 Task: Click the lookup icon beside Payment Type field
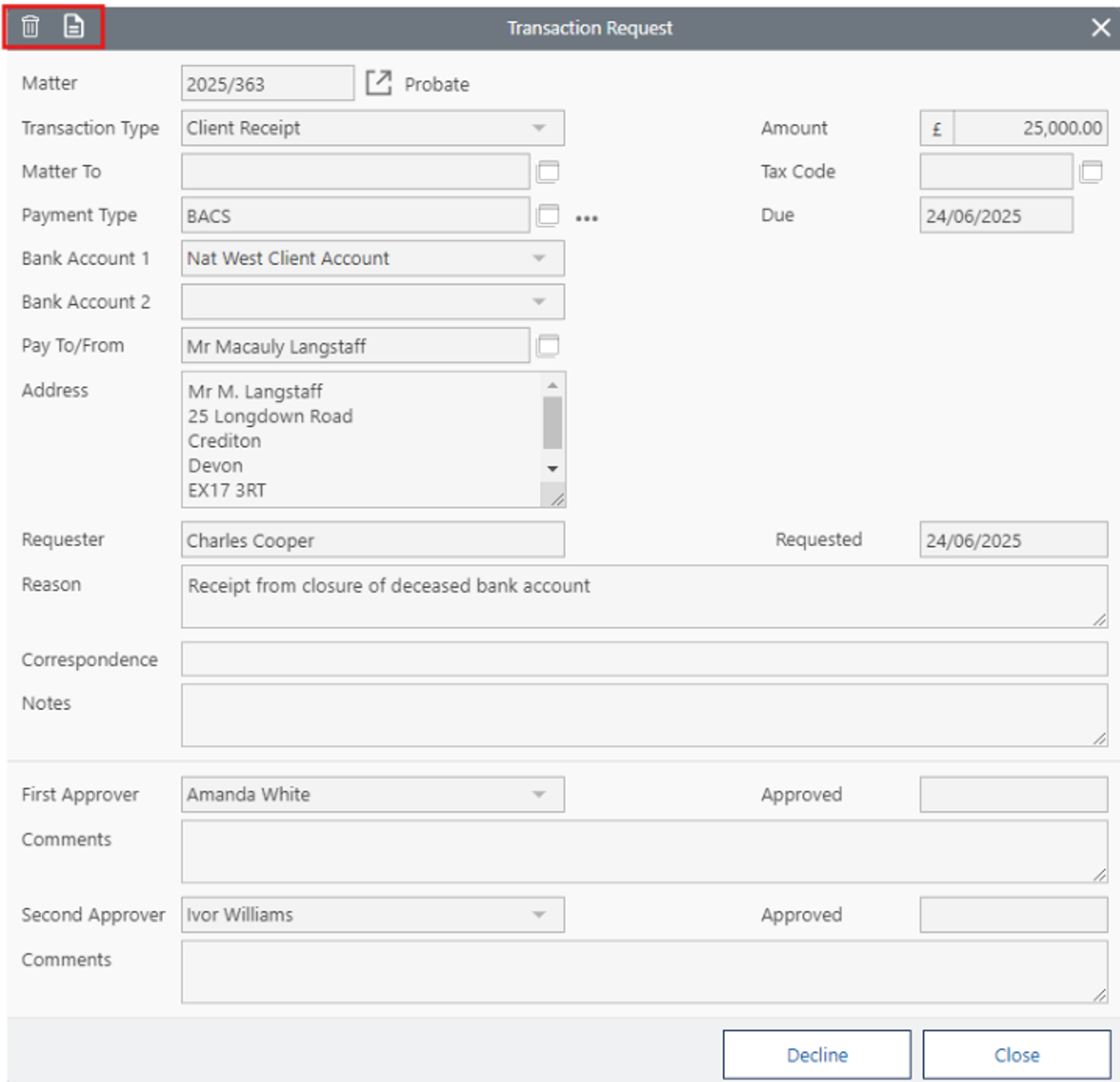549,215
